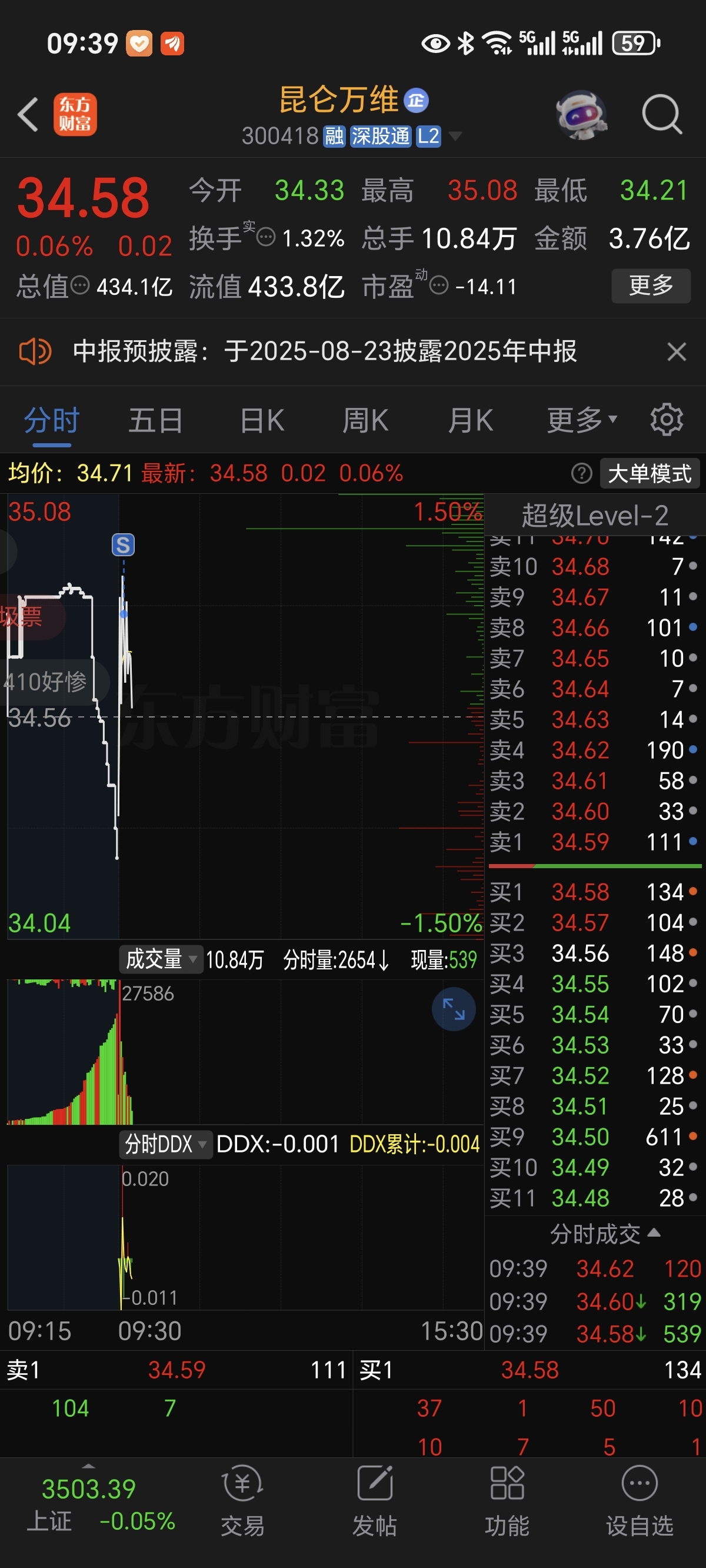Open the 发帖 post icon
This screenshot has width=706, height=1568.
374,1500
